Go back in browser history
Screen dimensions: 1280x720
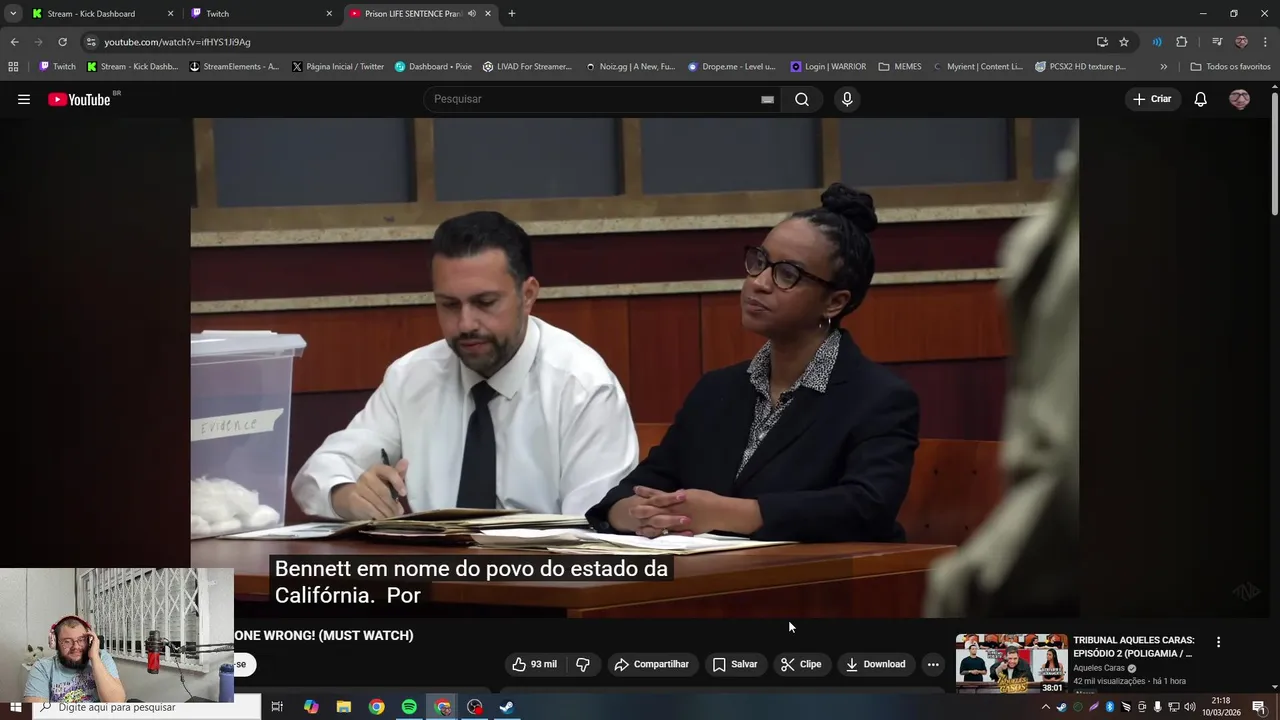(14, 42)
